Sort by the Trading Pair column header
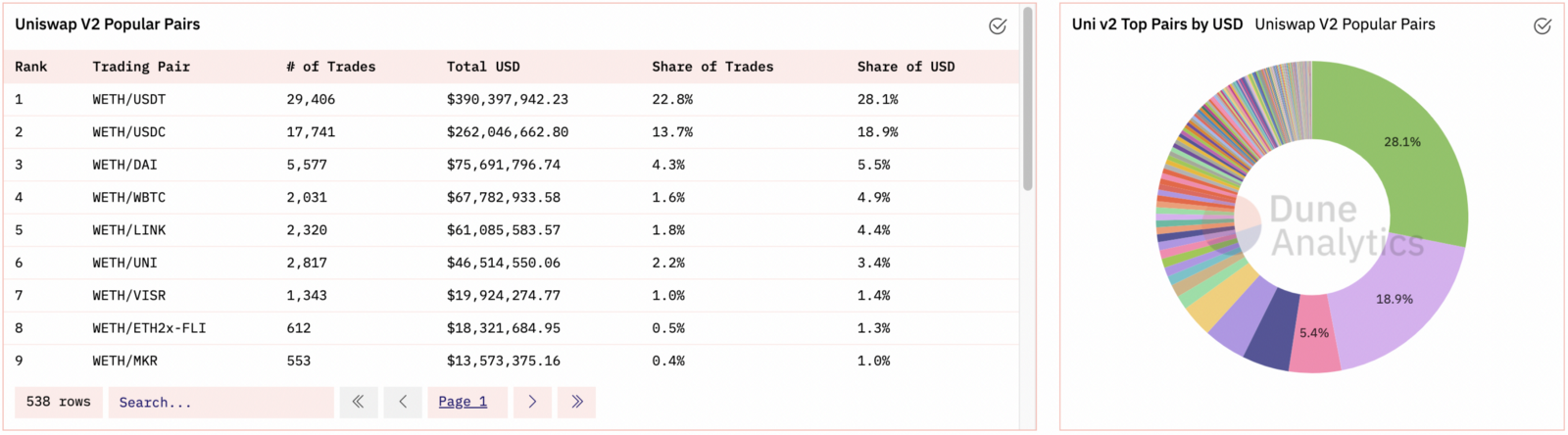The width and height of the screenshot is (1568, 435). 141,67
